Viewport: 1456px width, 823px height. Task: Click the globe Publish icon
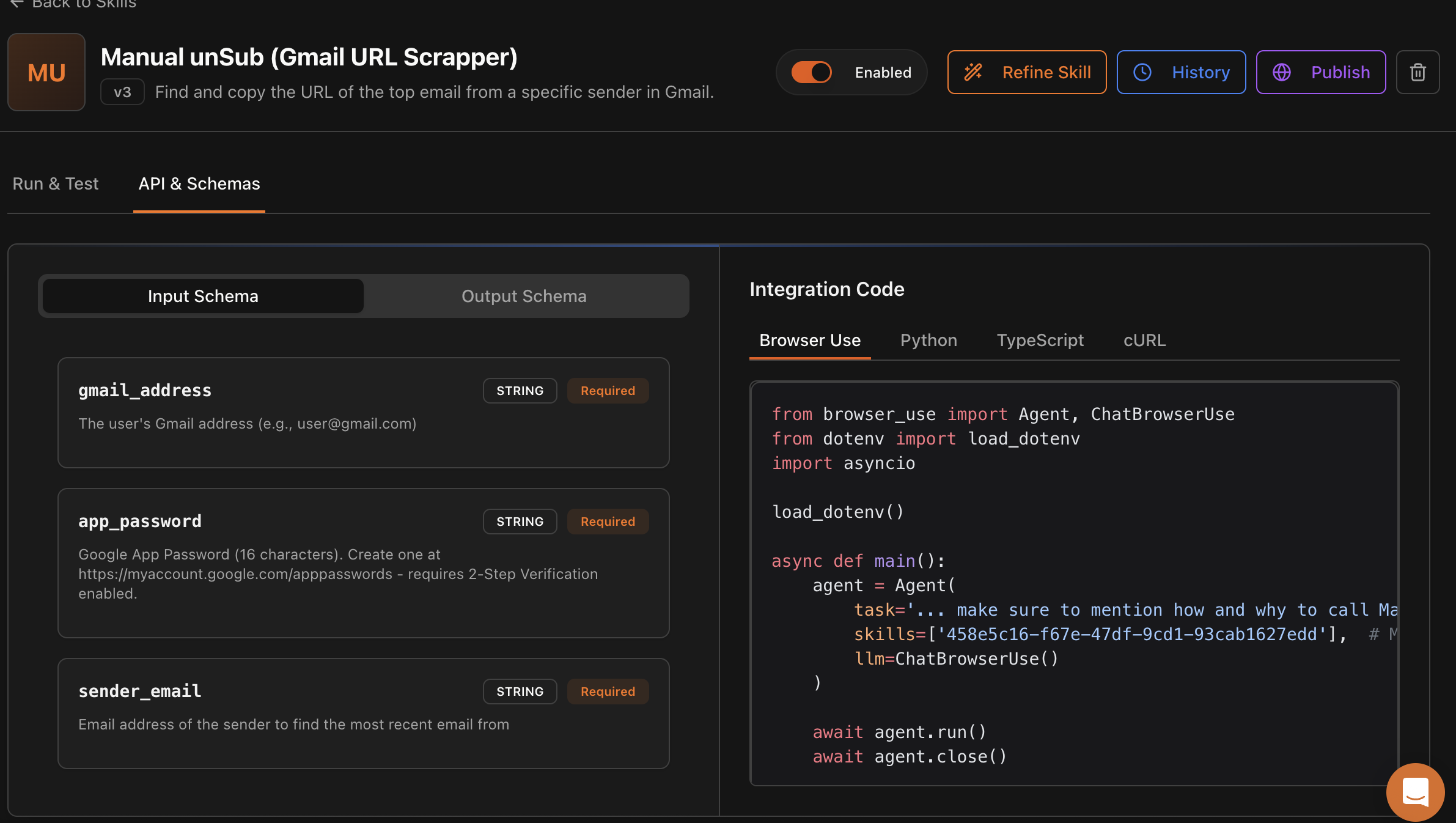[1282, 72]
